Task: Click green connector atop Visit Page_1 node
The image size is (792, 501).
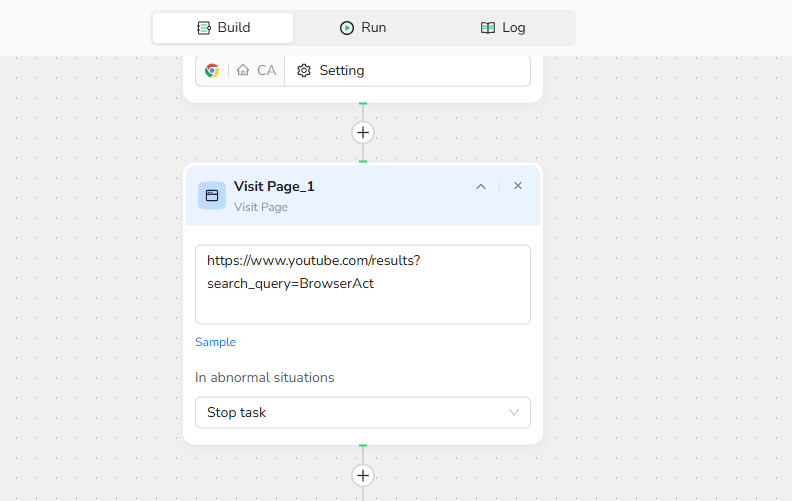Action: point(363,161)
